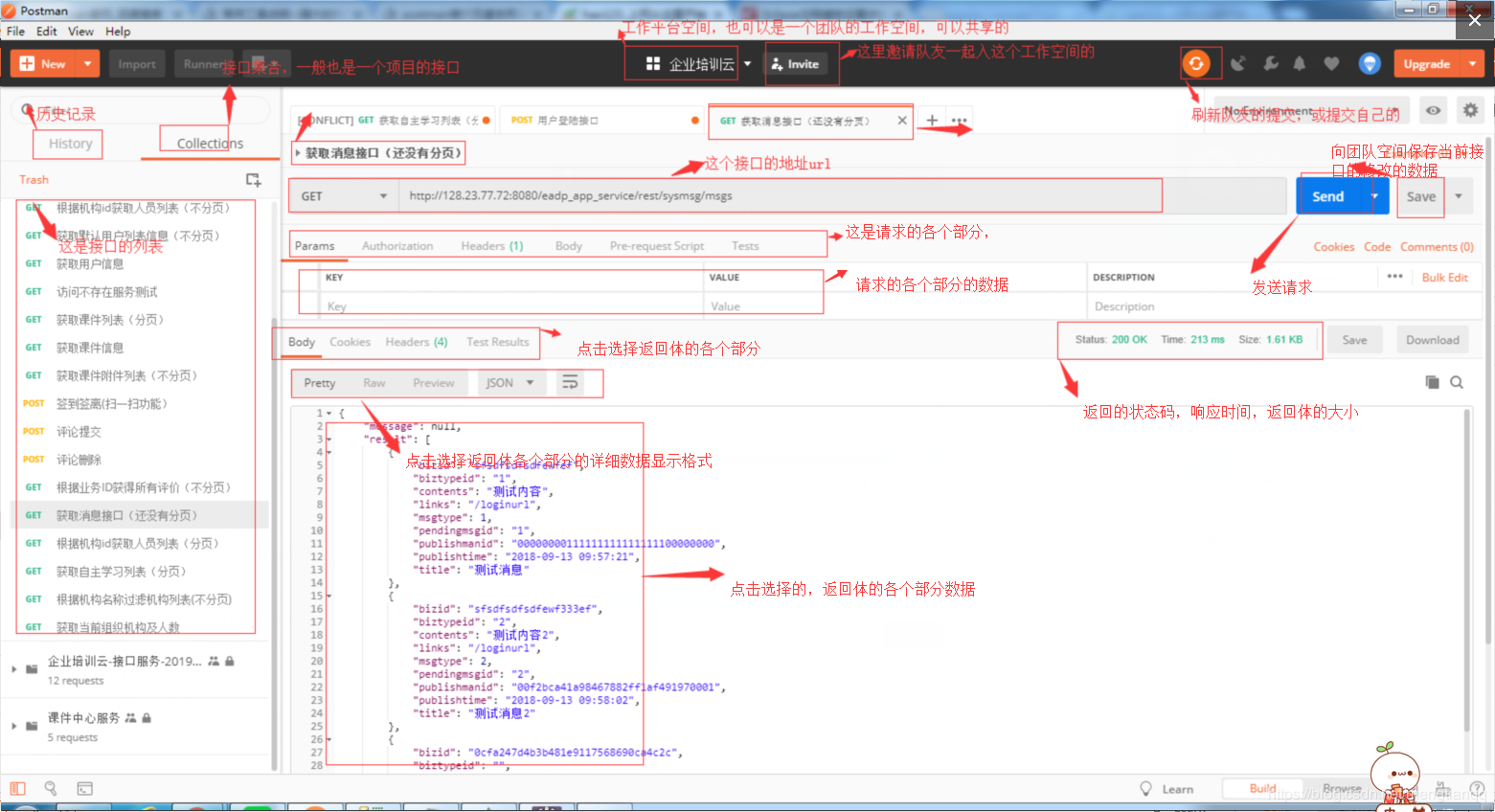Click the orange sync icon in header
The width and height of the screenshot is (1495, 812).
click(x=1195, y=64)
